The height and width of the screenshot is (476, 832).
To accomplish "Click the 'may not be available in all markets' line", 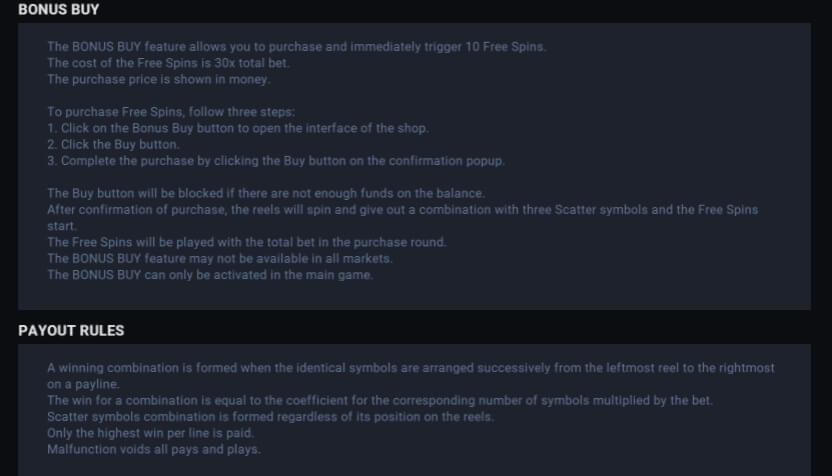I will pyautogui.click(x=220, y=259).
